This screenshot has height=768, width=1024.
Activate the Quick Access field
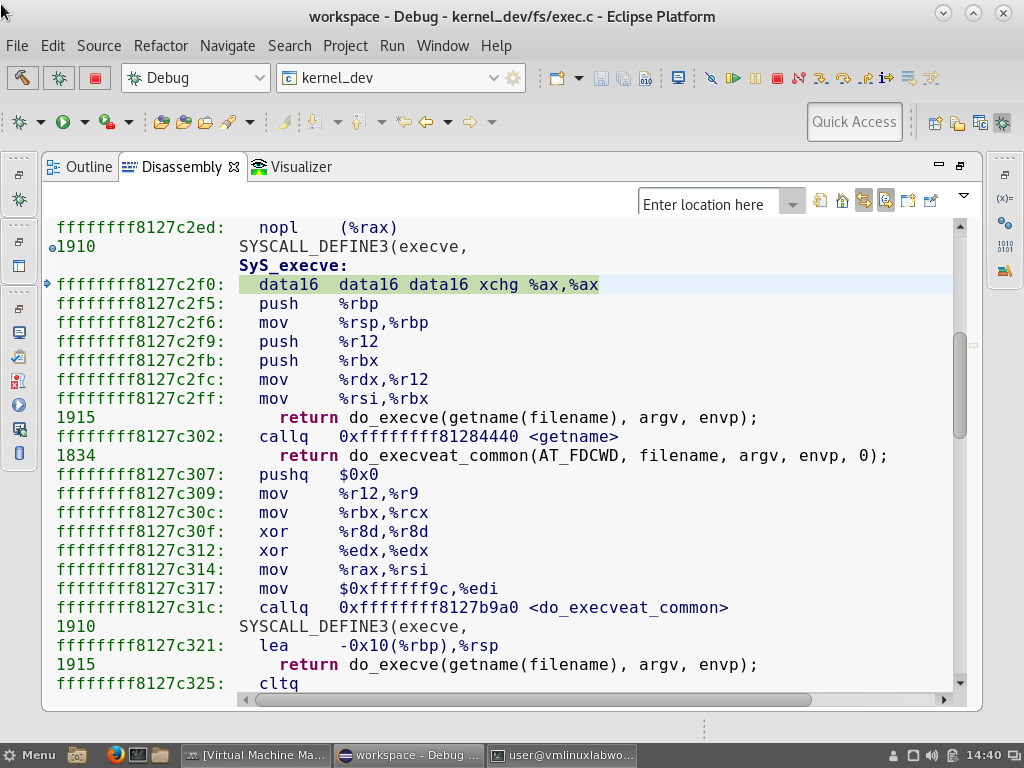(x=854, y=121)
